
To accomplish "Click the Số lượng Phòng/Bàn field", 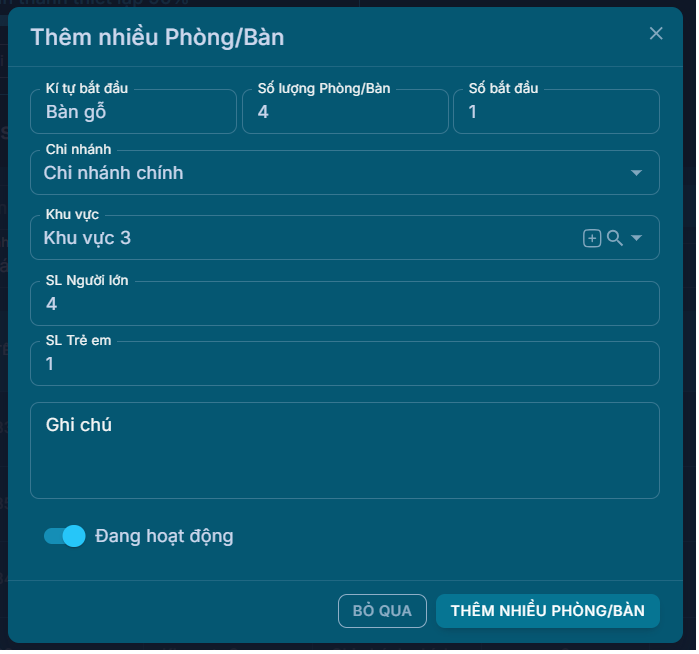I will (x=345, y=113).
